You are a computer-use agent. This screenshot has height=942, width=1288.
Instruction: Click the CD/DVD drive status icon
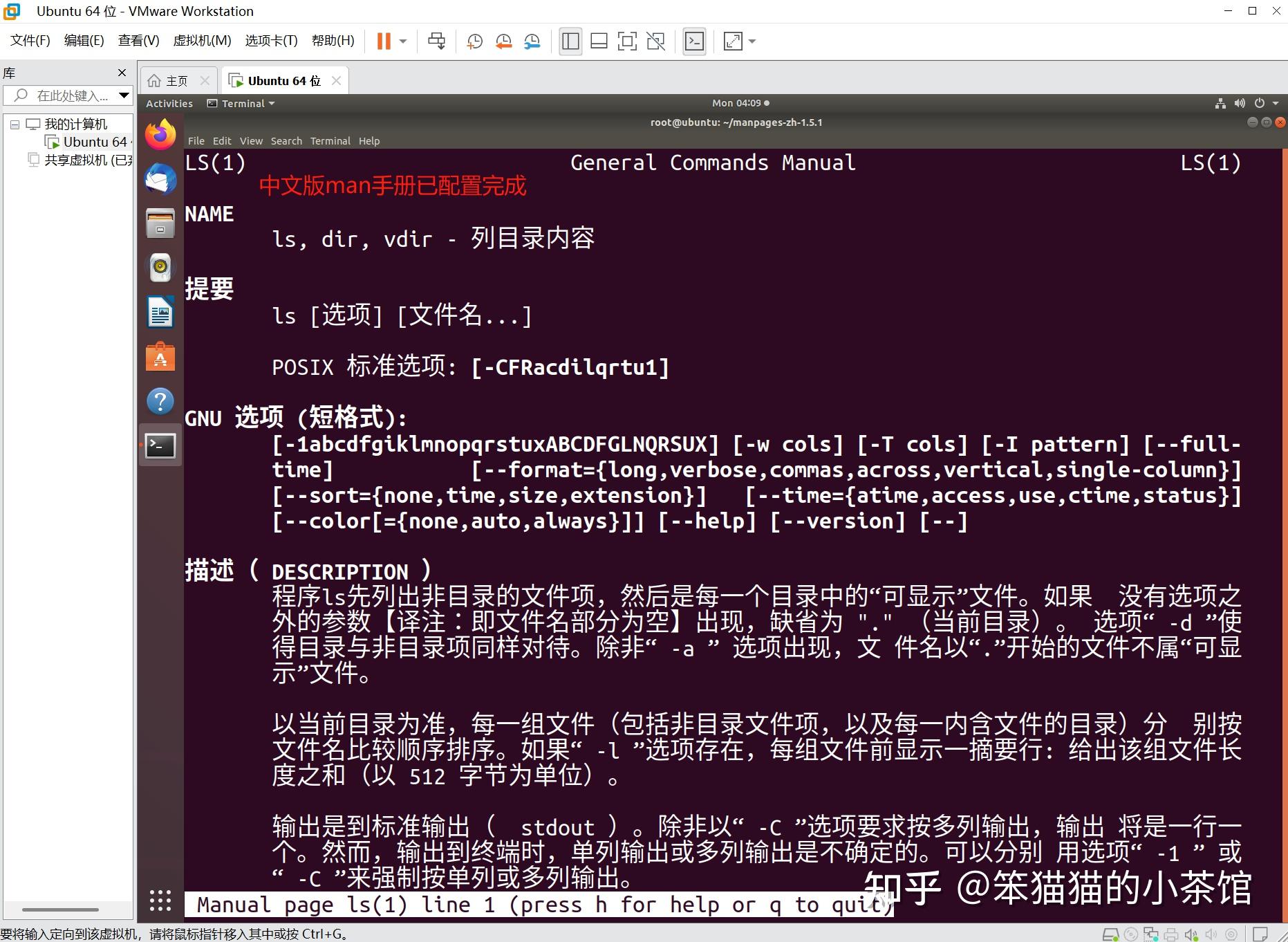tap(1131, 934)
